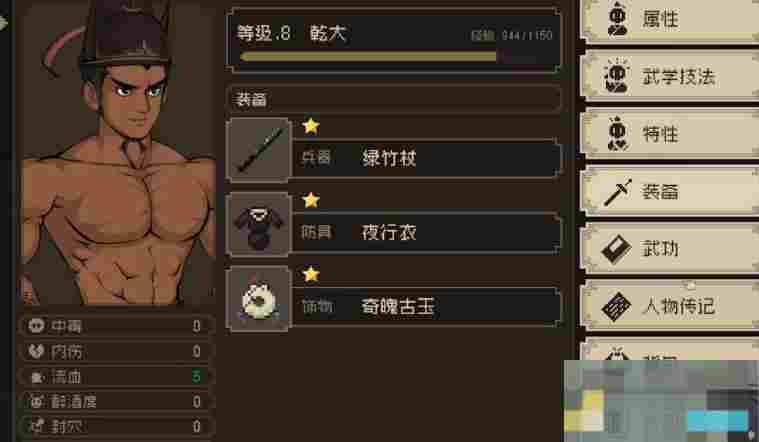The image size is (759, 442).
Task: Click the sword icon beside 装备
Action: 618,192
